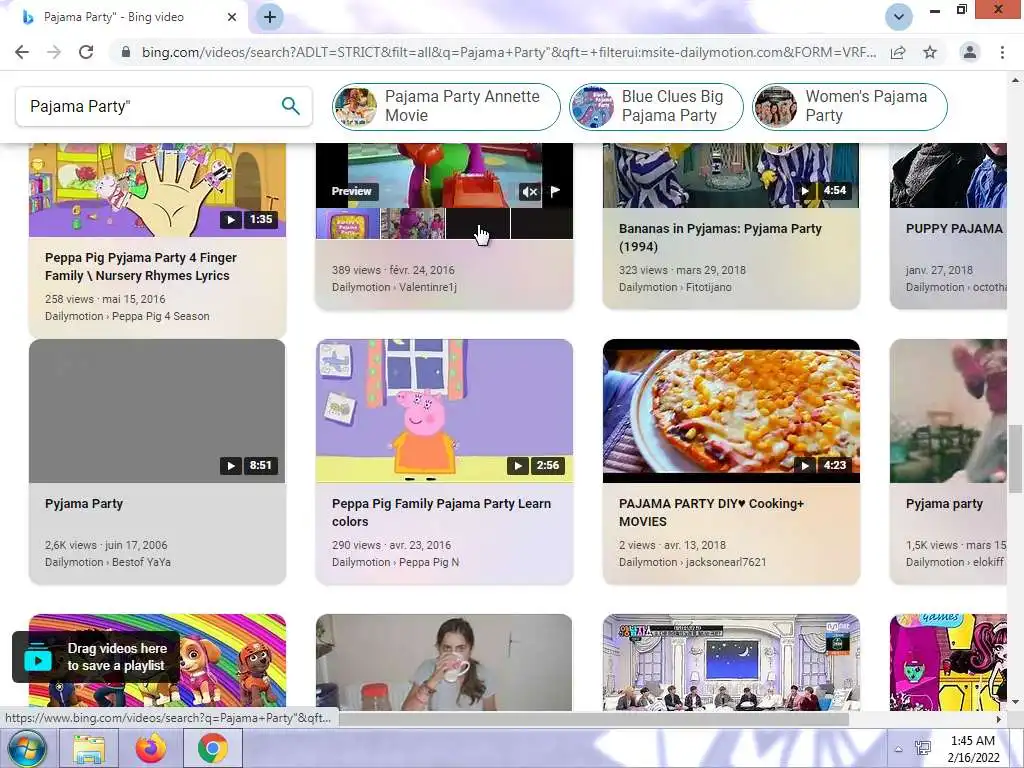
Task: Click the browser address bar URL
Action: coord(509,52)
